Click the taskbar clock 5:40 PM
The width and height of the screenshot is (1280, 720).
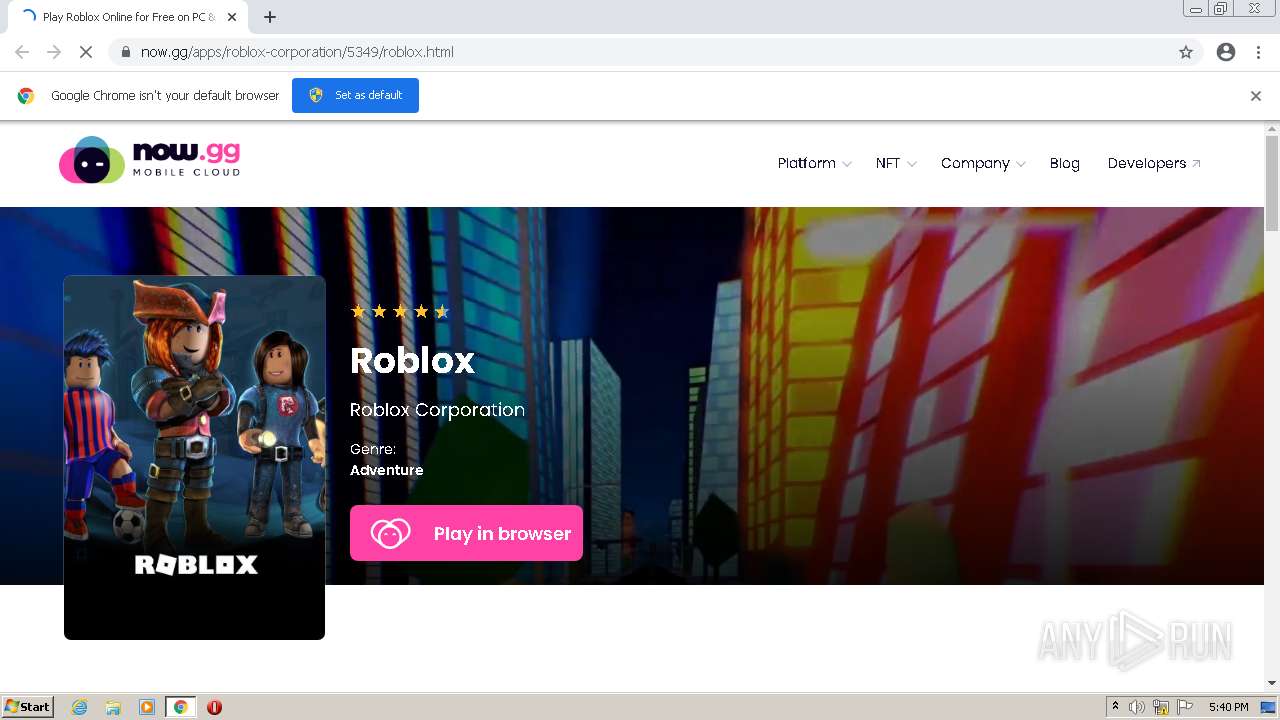tap(1228, 707)
